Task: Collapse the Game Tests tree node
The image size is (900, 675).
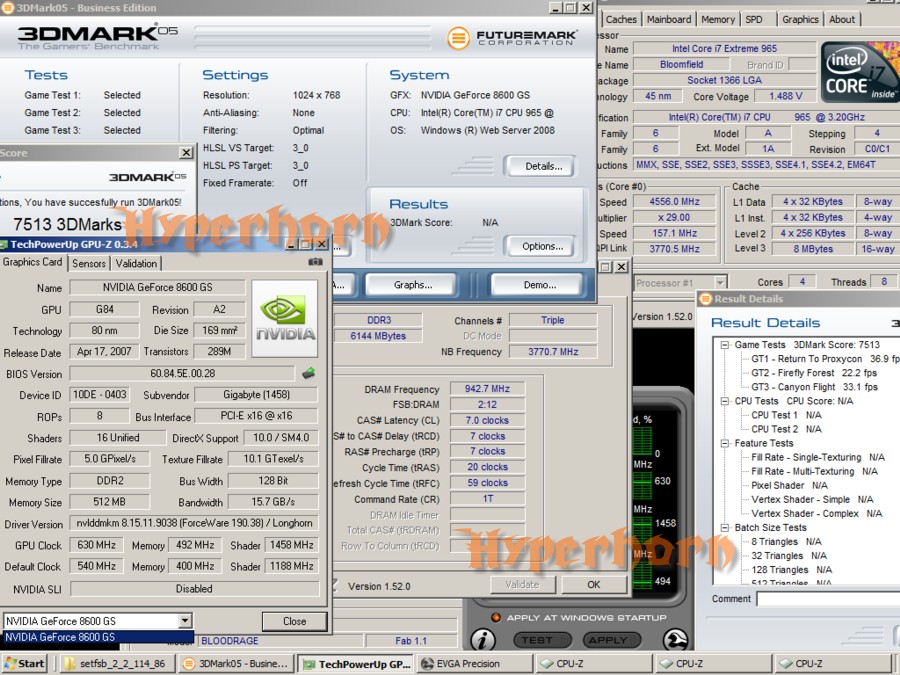Action: (724, 345)
